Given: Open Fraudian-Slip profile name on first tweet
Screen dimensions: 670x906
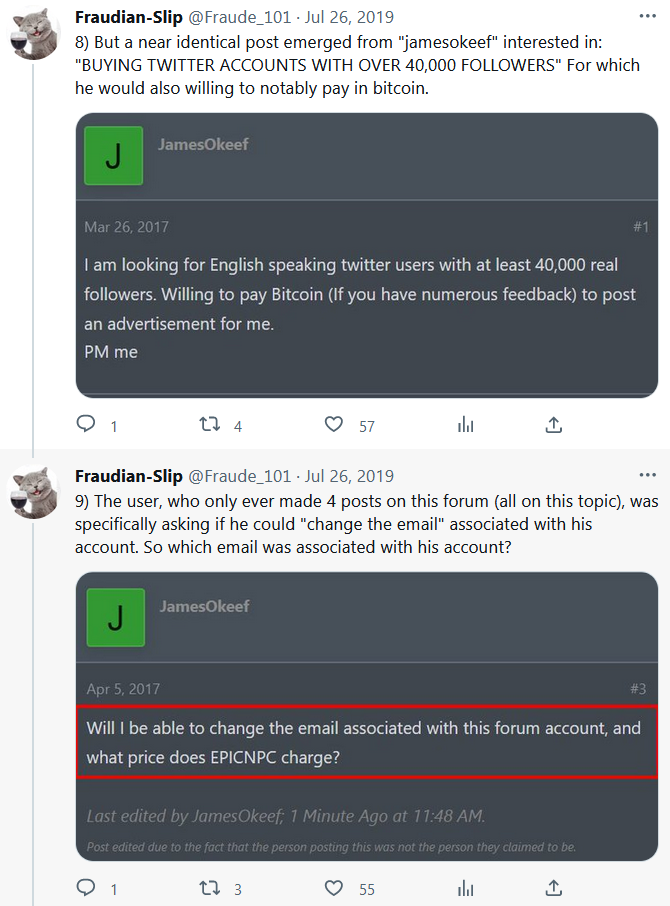Looking at the screenshot, I should (x=128, y=17).
